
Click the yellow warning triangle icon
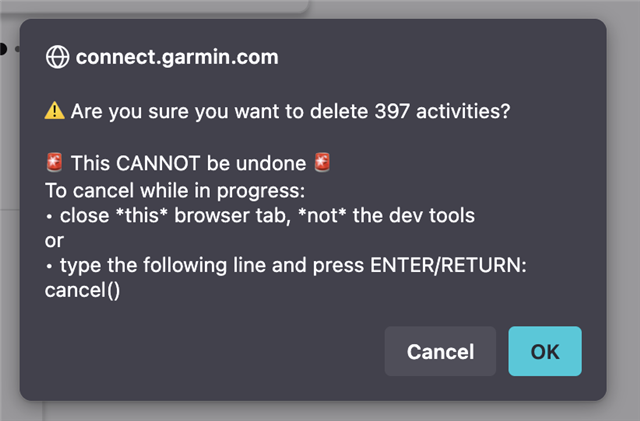click(54, 111)
